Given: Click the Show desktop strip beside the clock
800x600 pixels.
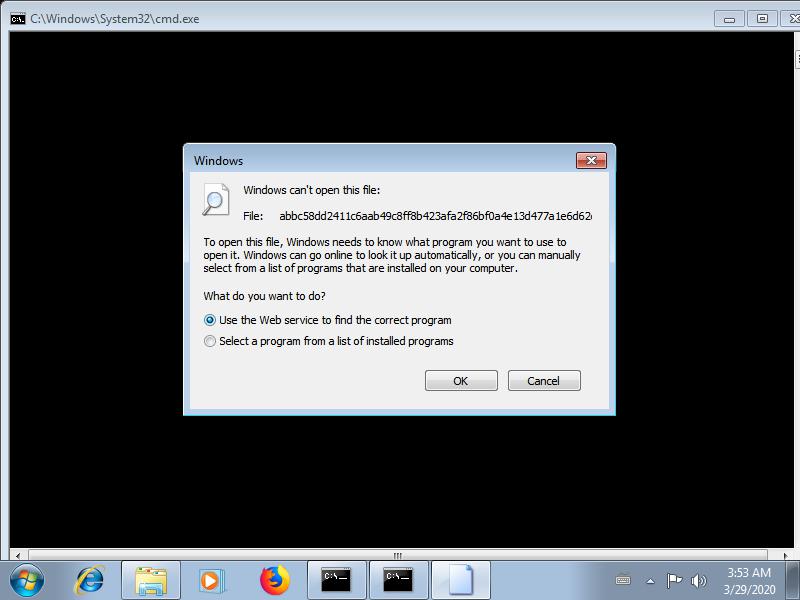Looking at the screenshot, I should pyautogui.click(x=793, y=580).
